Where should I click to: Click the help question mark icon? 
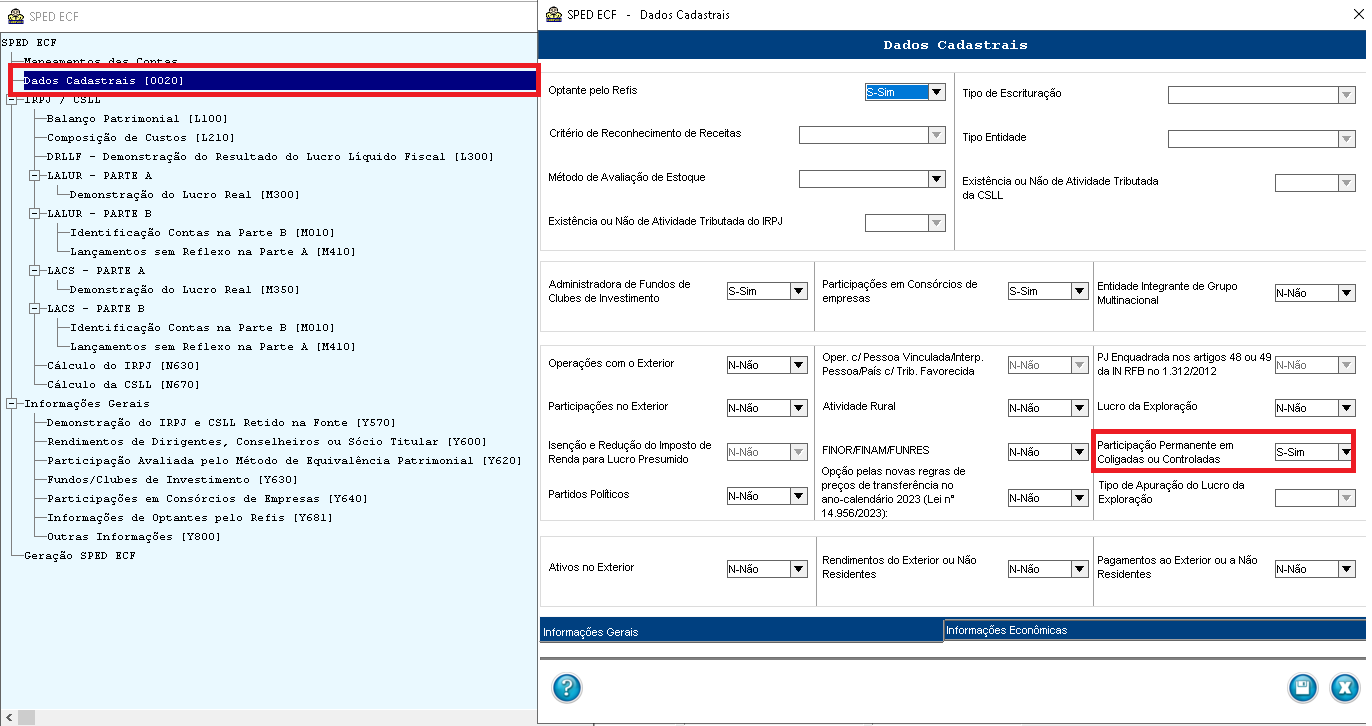point(566,688)
